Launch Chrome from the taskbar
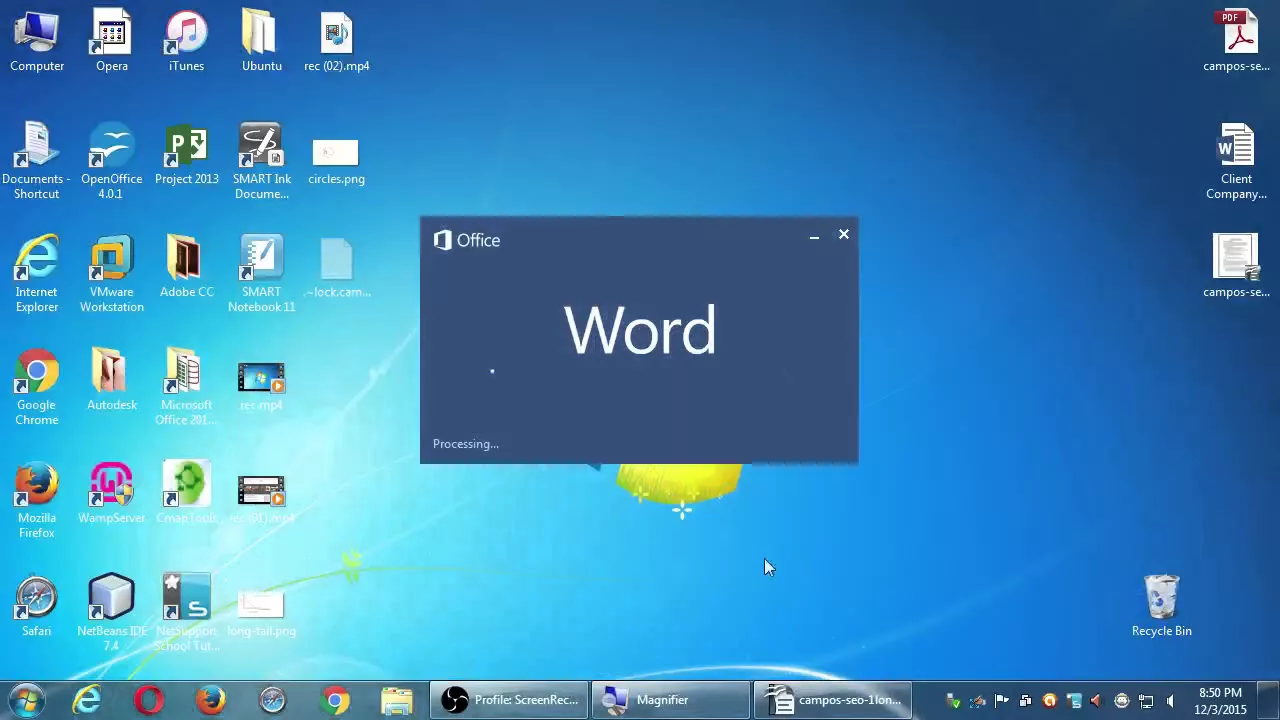This screenshot has height=720, width=1280. click(x=335, y=700)
